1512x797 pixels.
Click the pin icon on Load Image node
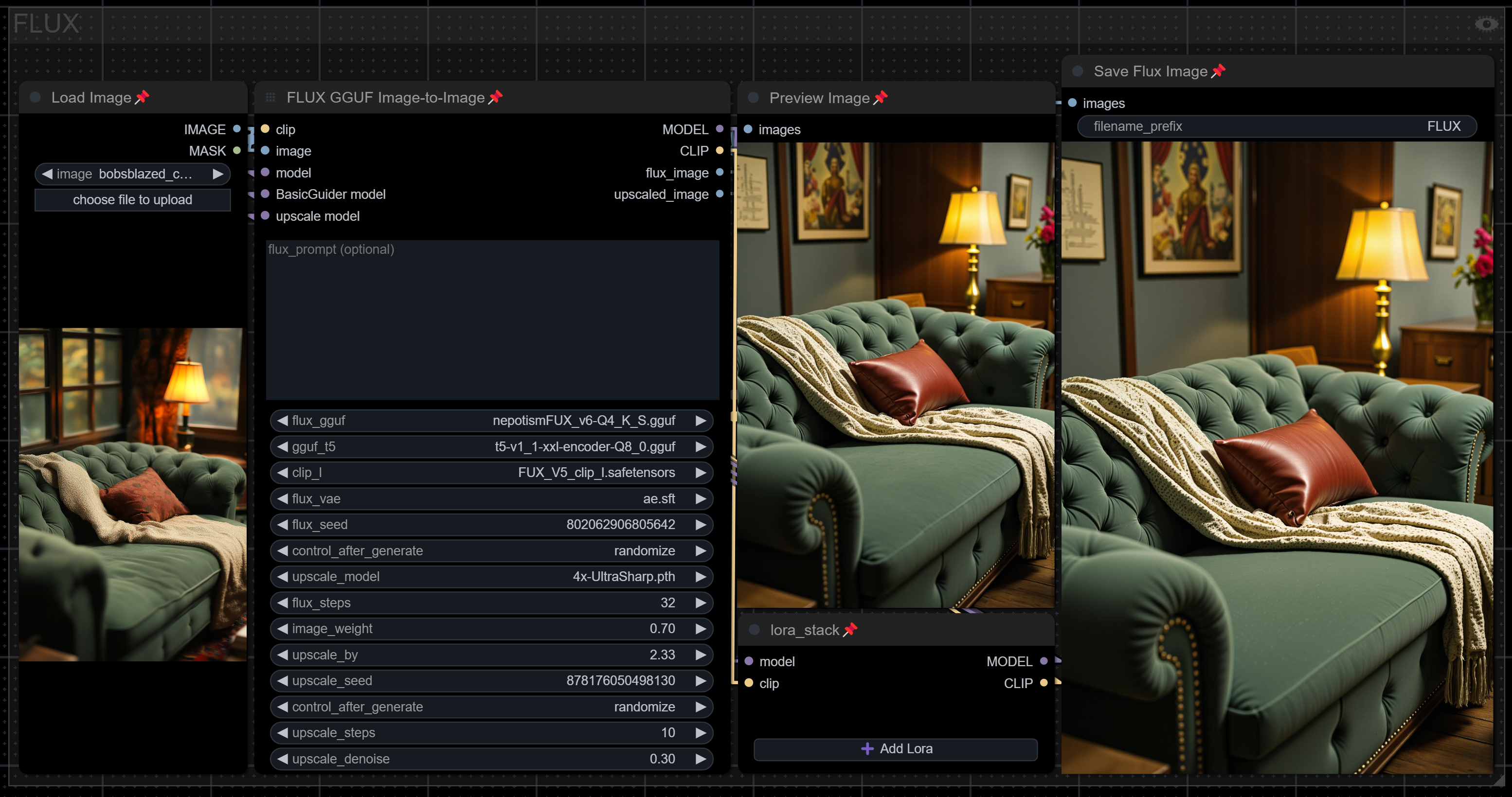[142, 97]
